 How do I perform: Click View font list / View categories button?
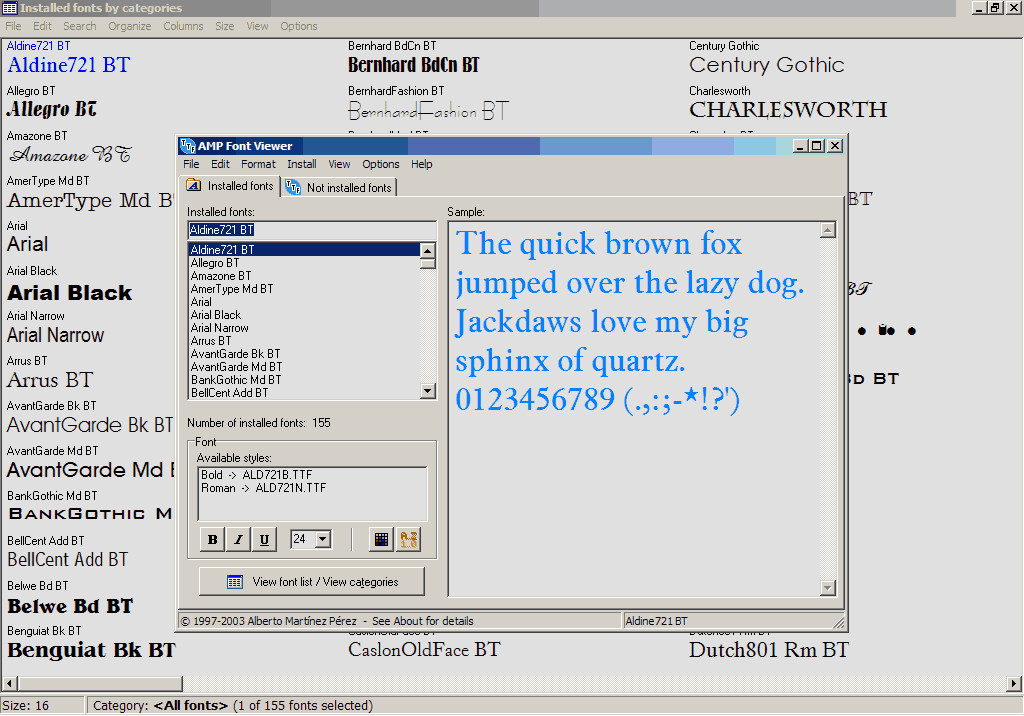coord(312,581)
